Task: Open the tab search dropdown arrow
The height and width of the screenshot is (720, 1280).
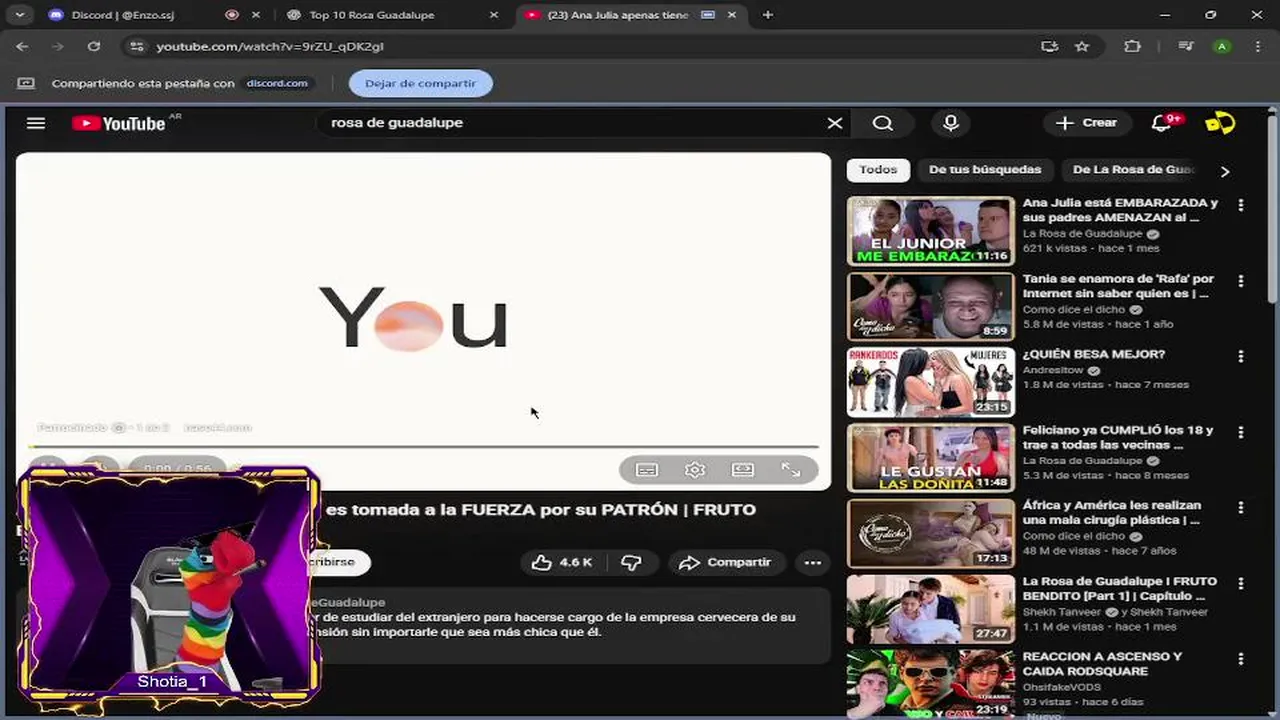Action: tap(19, 15)
